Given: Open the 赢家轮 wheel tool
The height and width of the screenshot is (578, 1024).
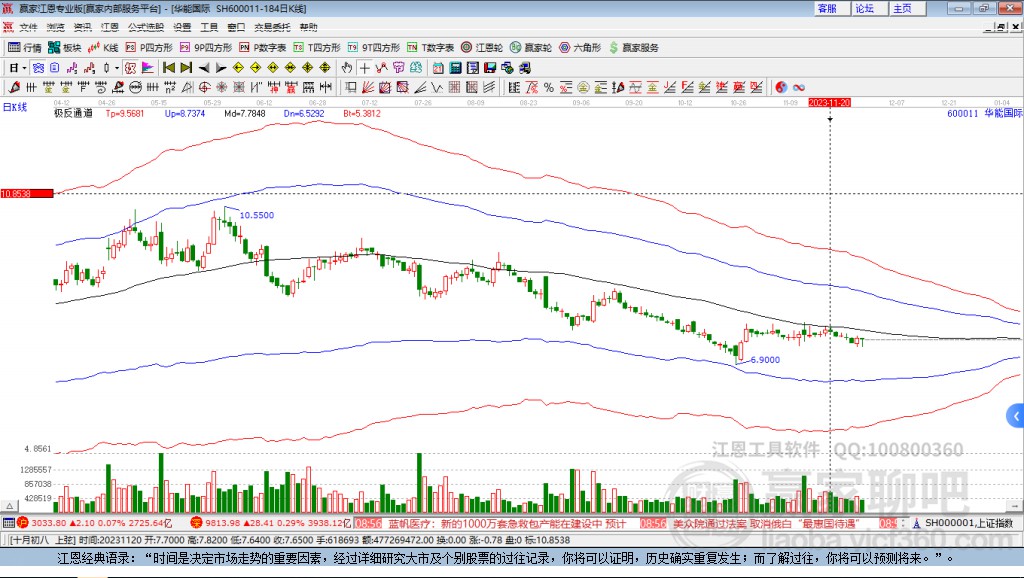Looking at the screenshot, I should click(531, 48).
